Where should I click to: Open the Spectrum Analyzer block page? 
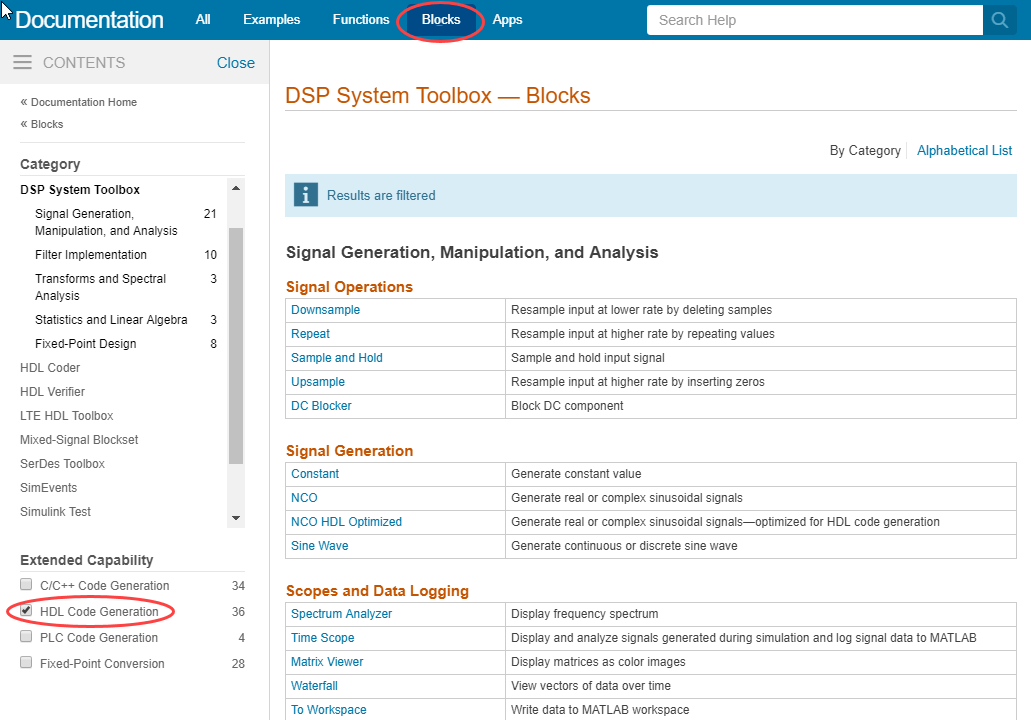tap(341, 614)
